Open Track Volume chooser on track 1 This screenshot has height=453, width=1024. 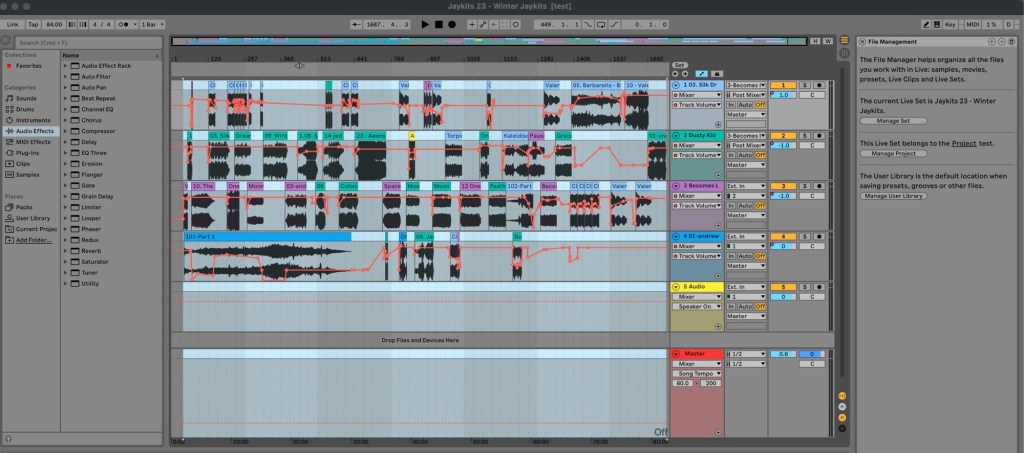[x=700, y=105]
